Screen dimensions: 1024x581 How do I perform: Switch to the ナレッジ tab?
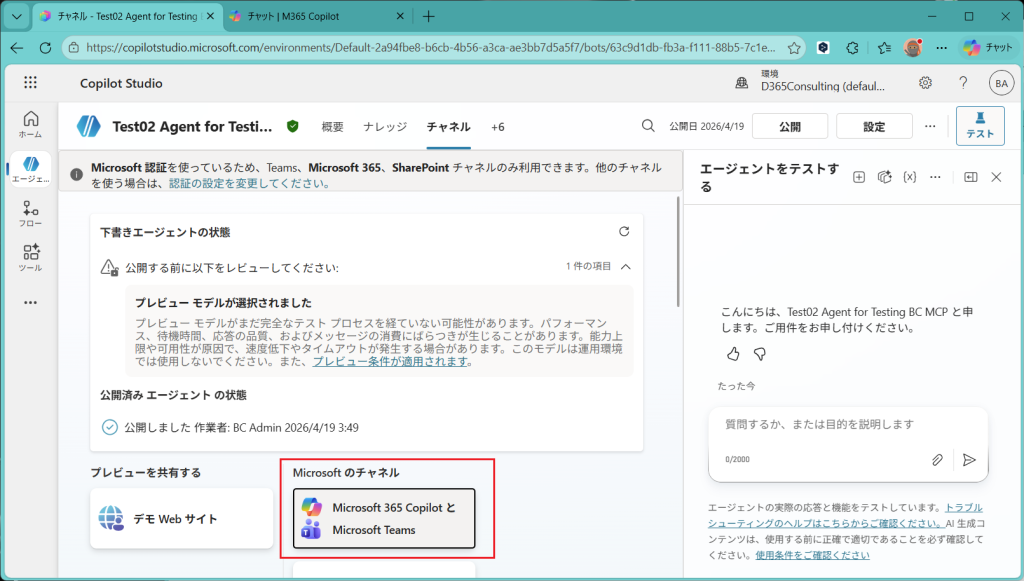coord(385,127)
